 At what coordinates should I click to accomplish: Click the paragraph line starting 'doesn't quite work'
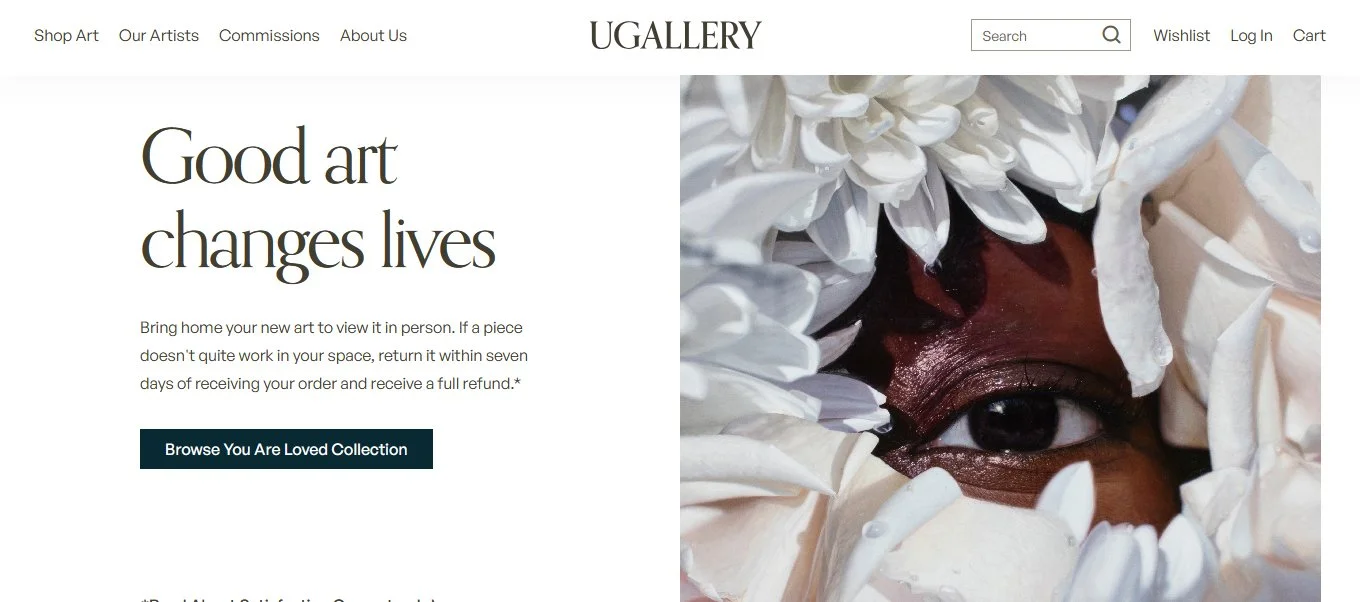point(334,355)
